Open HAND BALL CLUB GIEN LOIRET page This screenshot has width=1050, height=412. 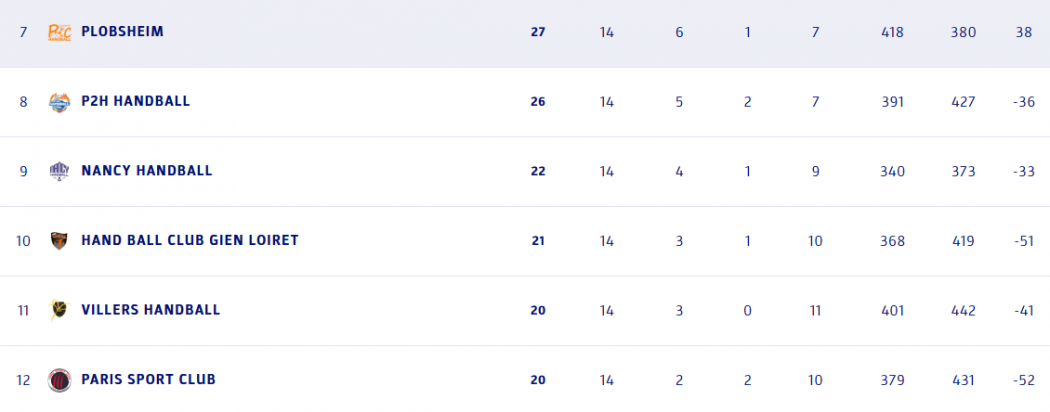(x=189, y=241)
